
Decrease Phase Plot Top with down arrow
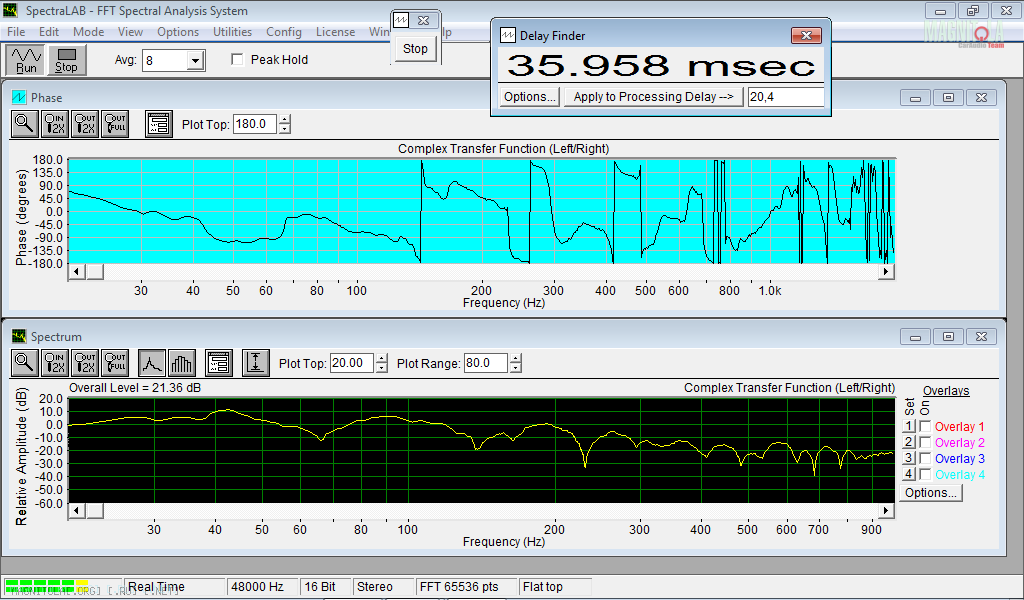tap(285, 129)
